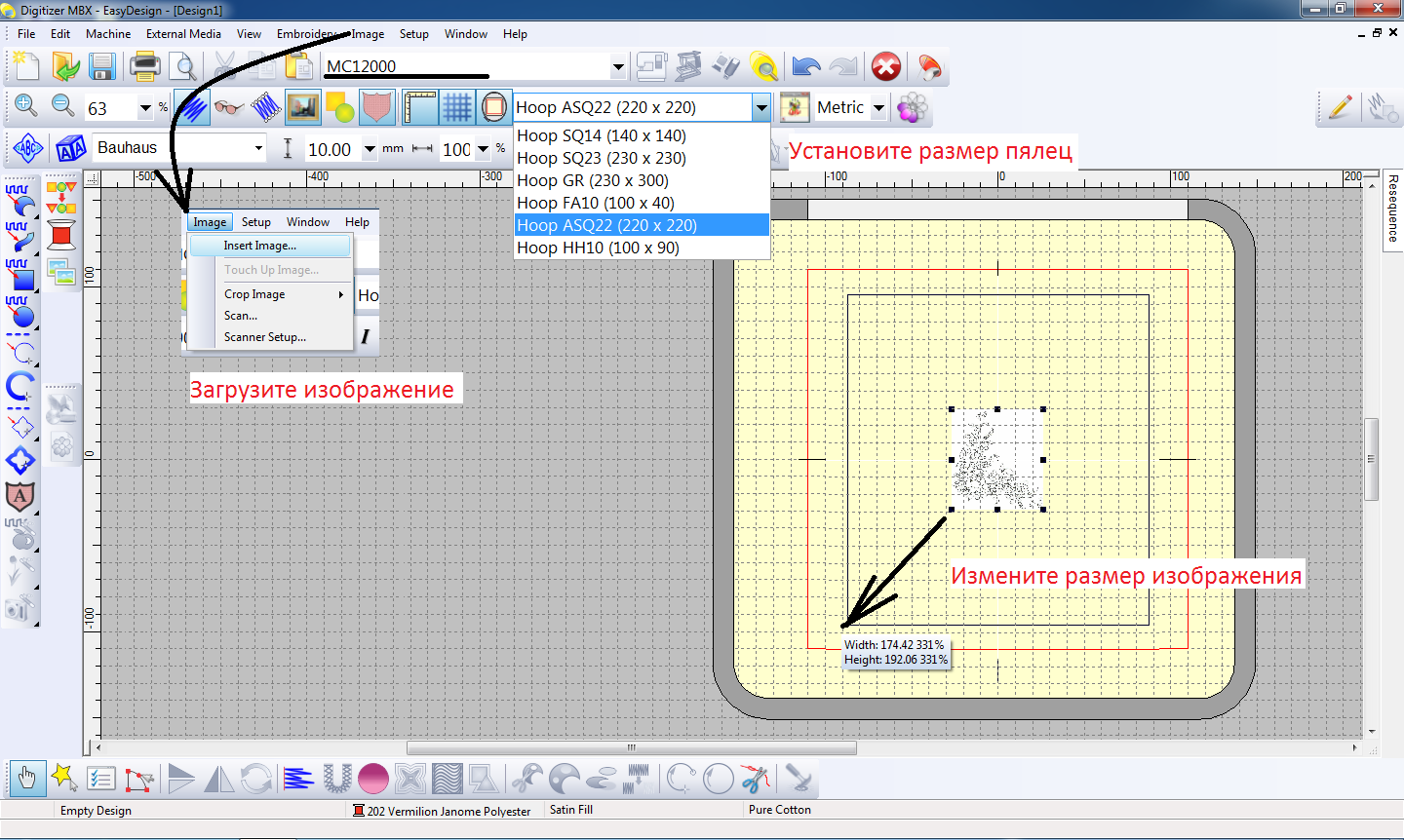Click the red X cancel icon
1404x840 pixels.
(x=885, y=66)
